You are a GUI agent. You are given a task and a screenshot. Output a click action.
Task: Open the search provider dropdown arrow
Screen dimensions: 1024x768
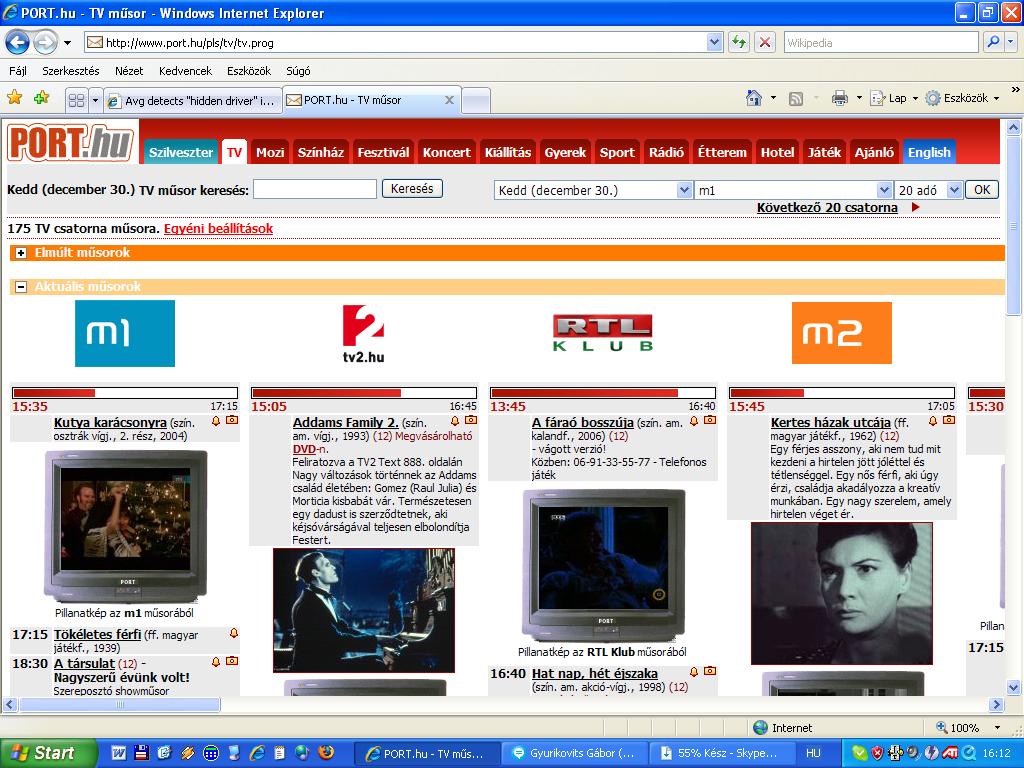coord(1011,42)
